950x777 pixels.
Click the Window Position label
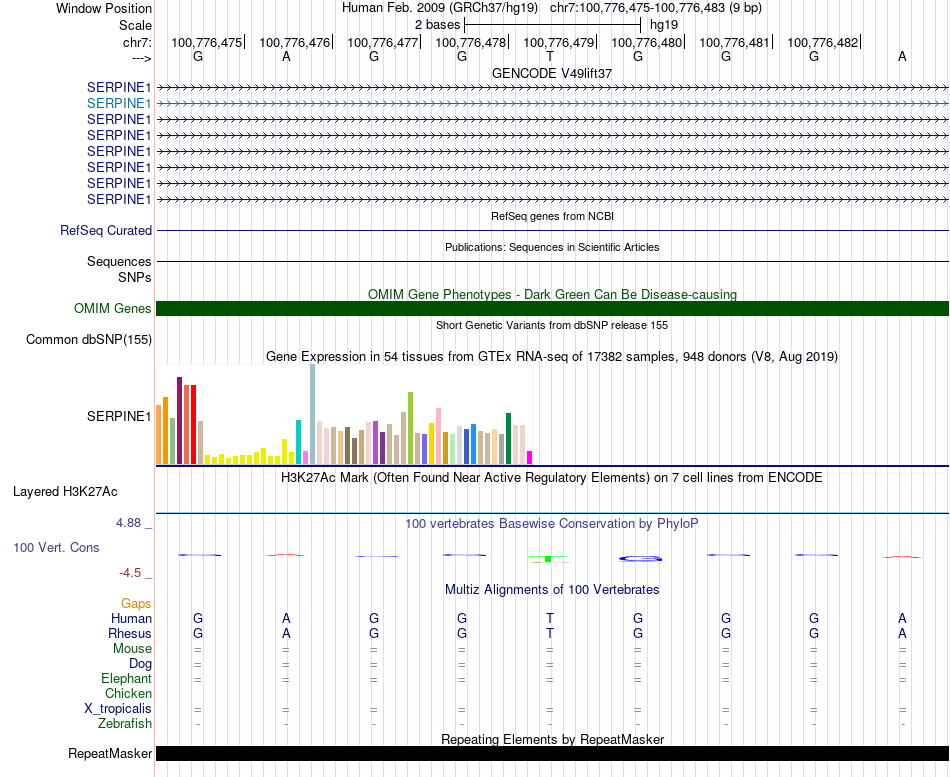pos(104,8)
